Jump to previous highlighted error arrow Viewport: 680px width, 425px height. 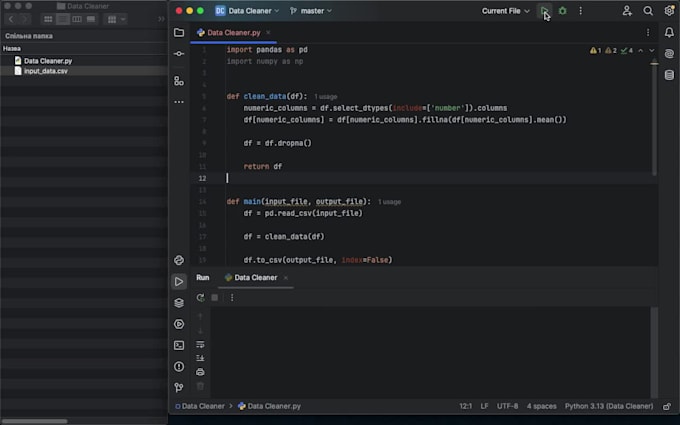tap(641, 51)
